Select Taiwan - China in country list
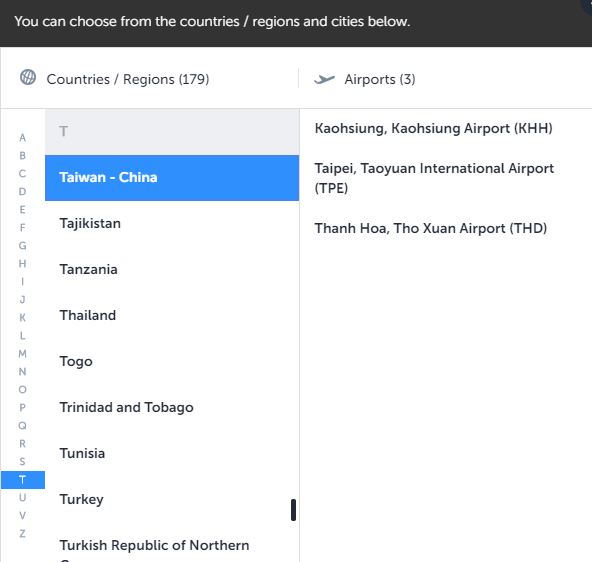This screenshot has height=562, width=592. 172,177
